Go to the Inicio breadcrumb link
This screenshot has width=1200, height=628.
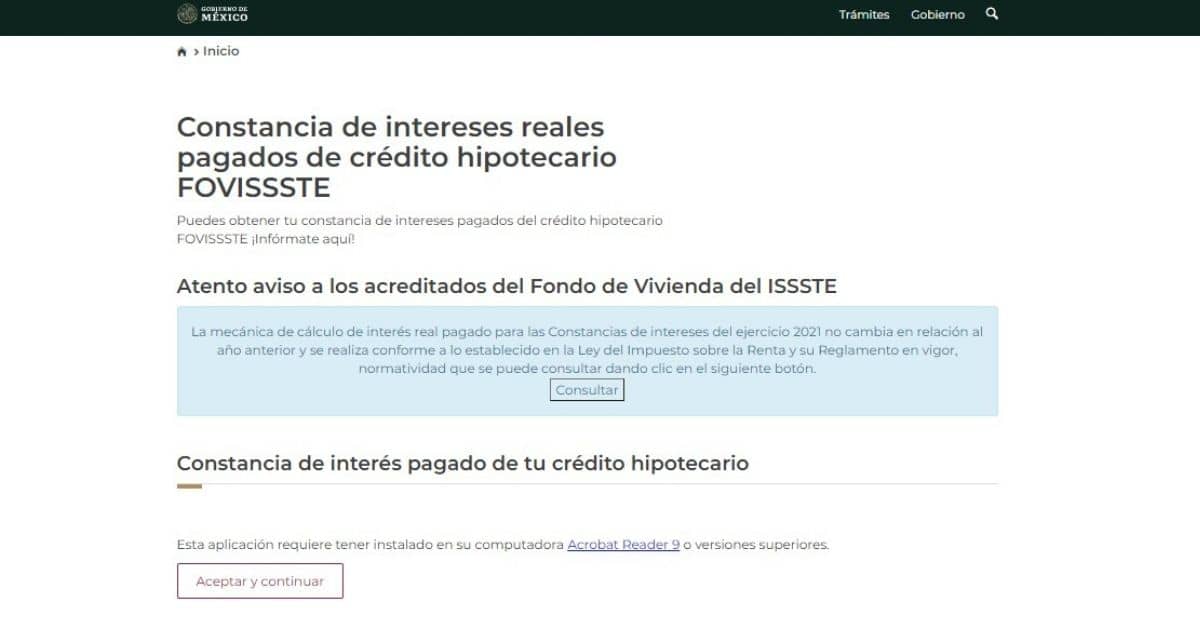[221, 51]
